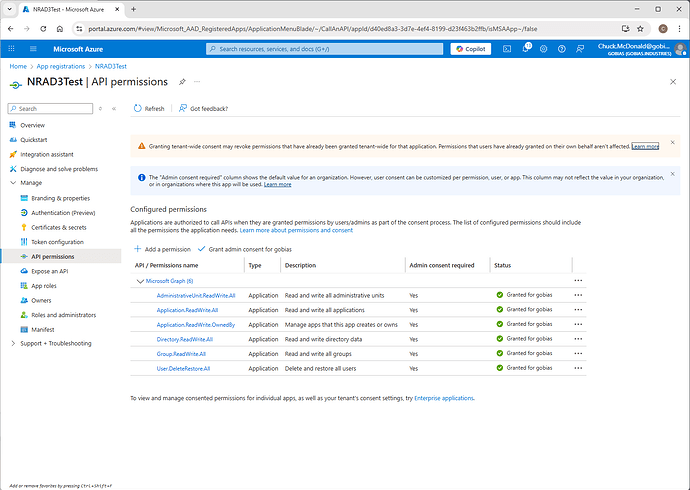Open ellipsis menu for Application.ReadWrite.All row

[578, 310]
